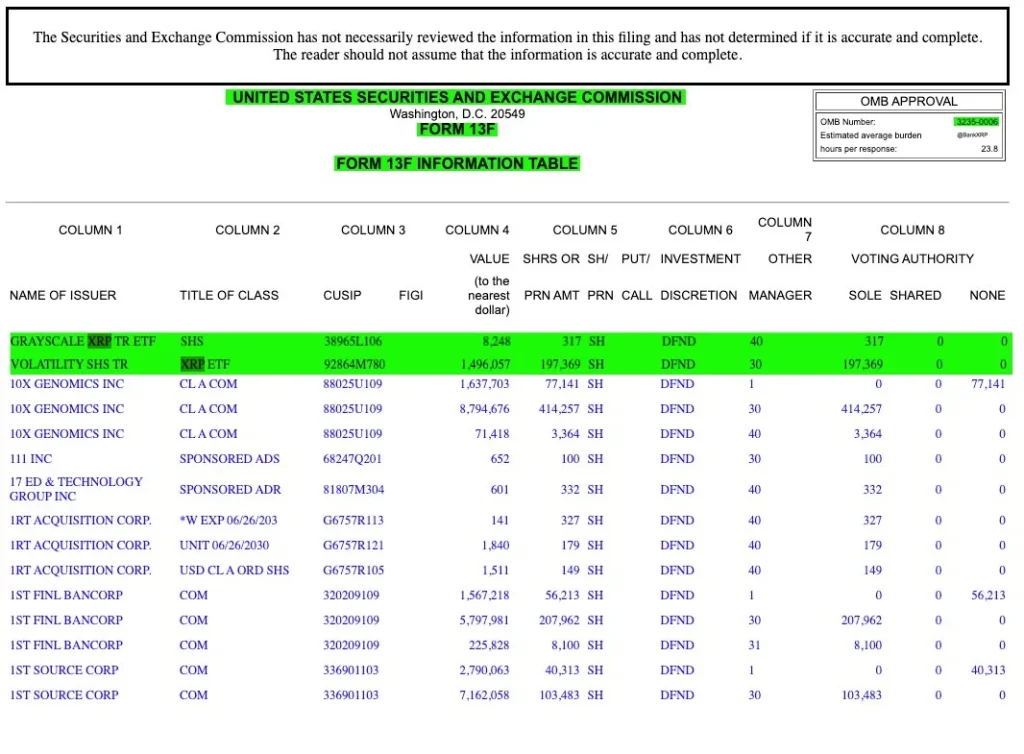Click the '*W EXP 06/26/203' class title
This screenshot has height=754, width=1024.
point(228,520)
